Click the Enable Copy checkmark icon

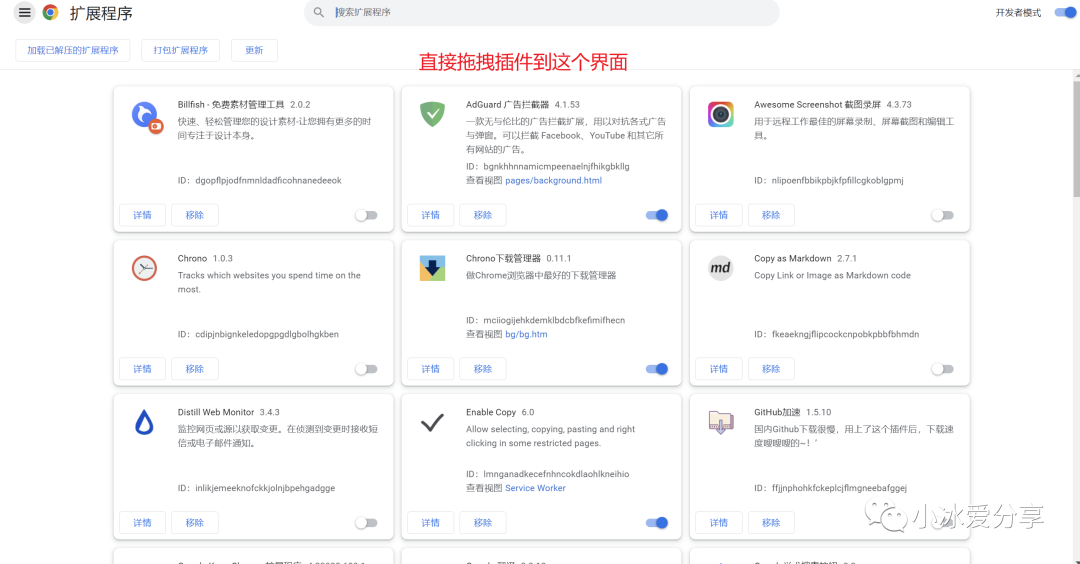coord(433,422)
